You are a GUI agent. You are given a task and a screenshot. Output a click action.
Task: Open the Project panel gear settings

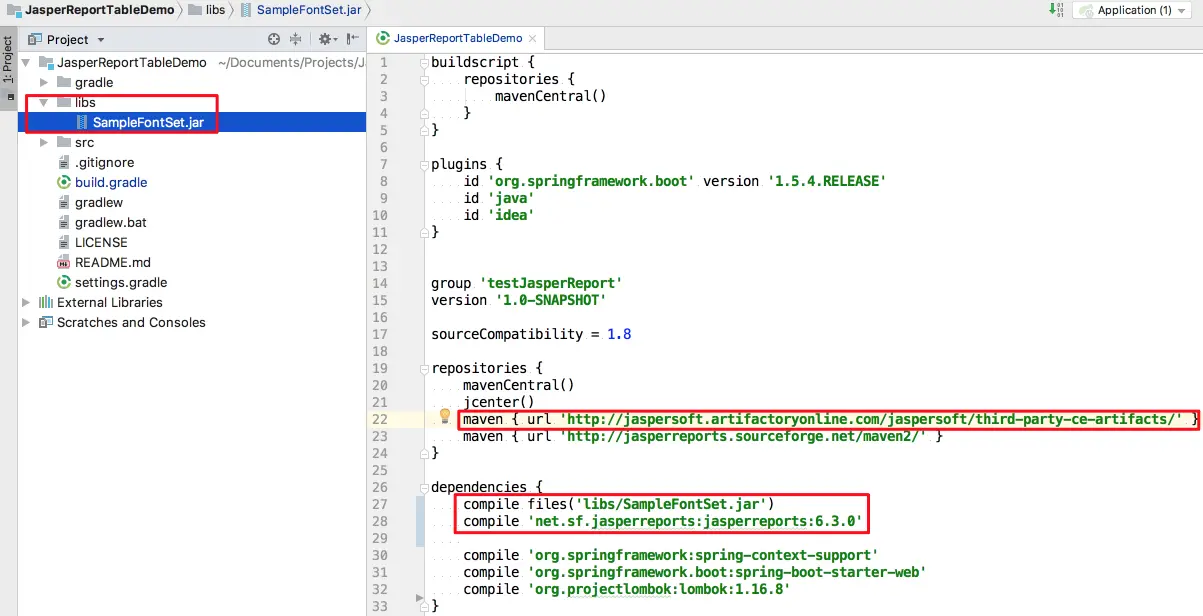pyautogui.click(x=326, y=39)
